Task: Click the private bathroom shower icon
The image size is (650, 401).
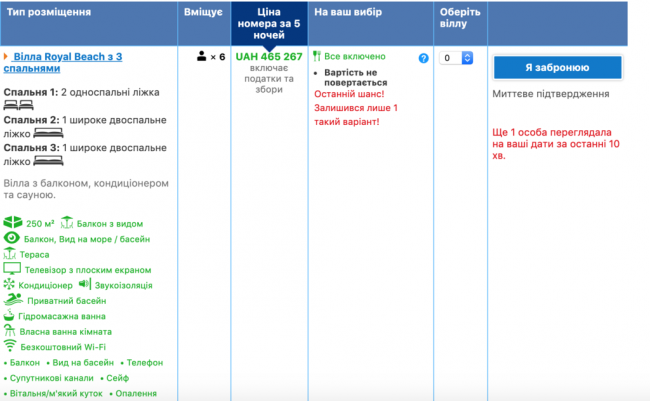Action: pyautogui.click(x=10, y=331)
